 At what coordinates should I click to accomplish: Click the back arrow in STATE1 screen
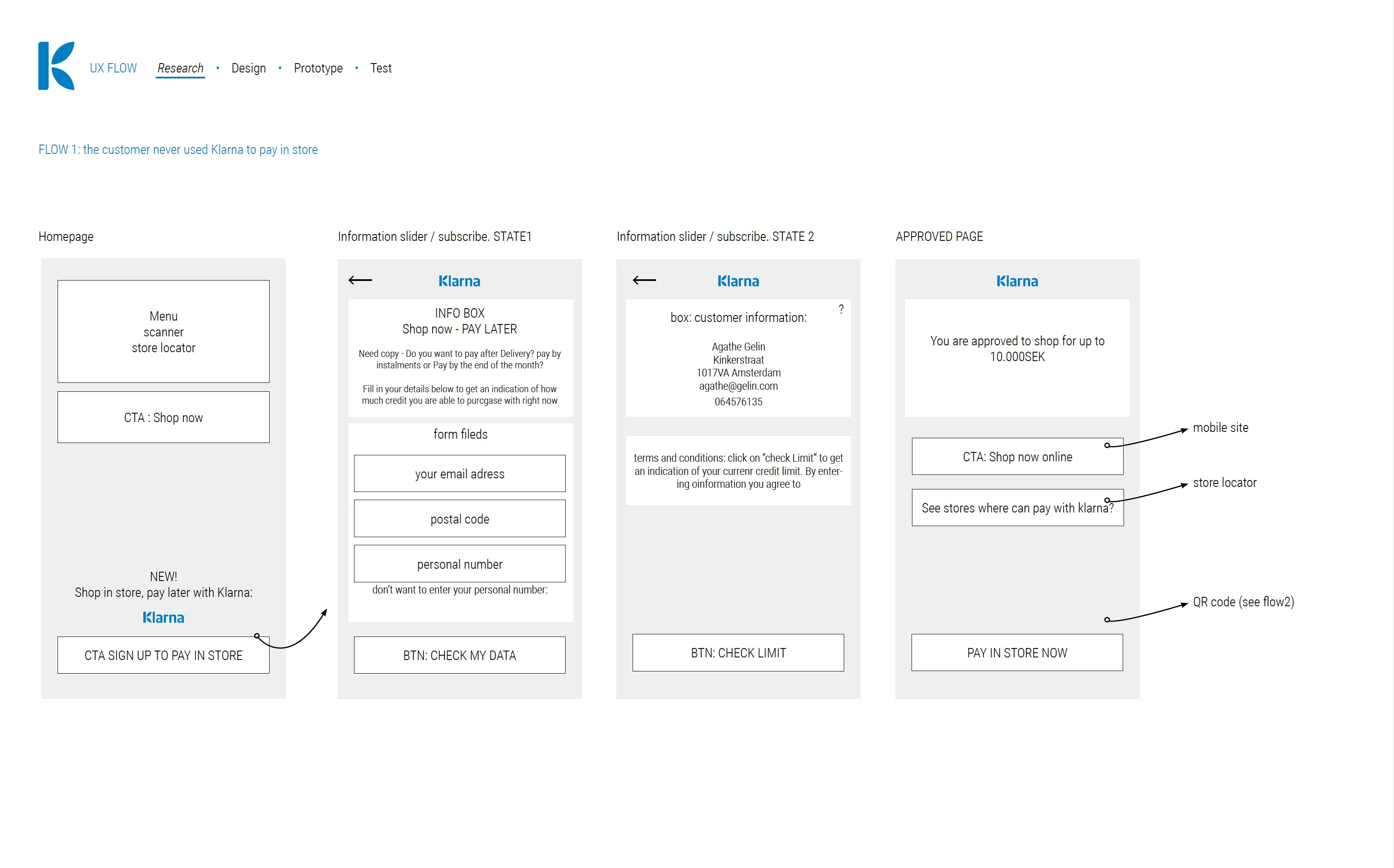click(360, 280)
